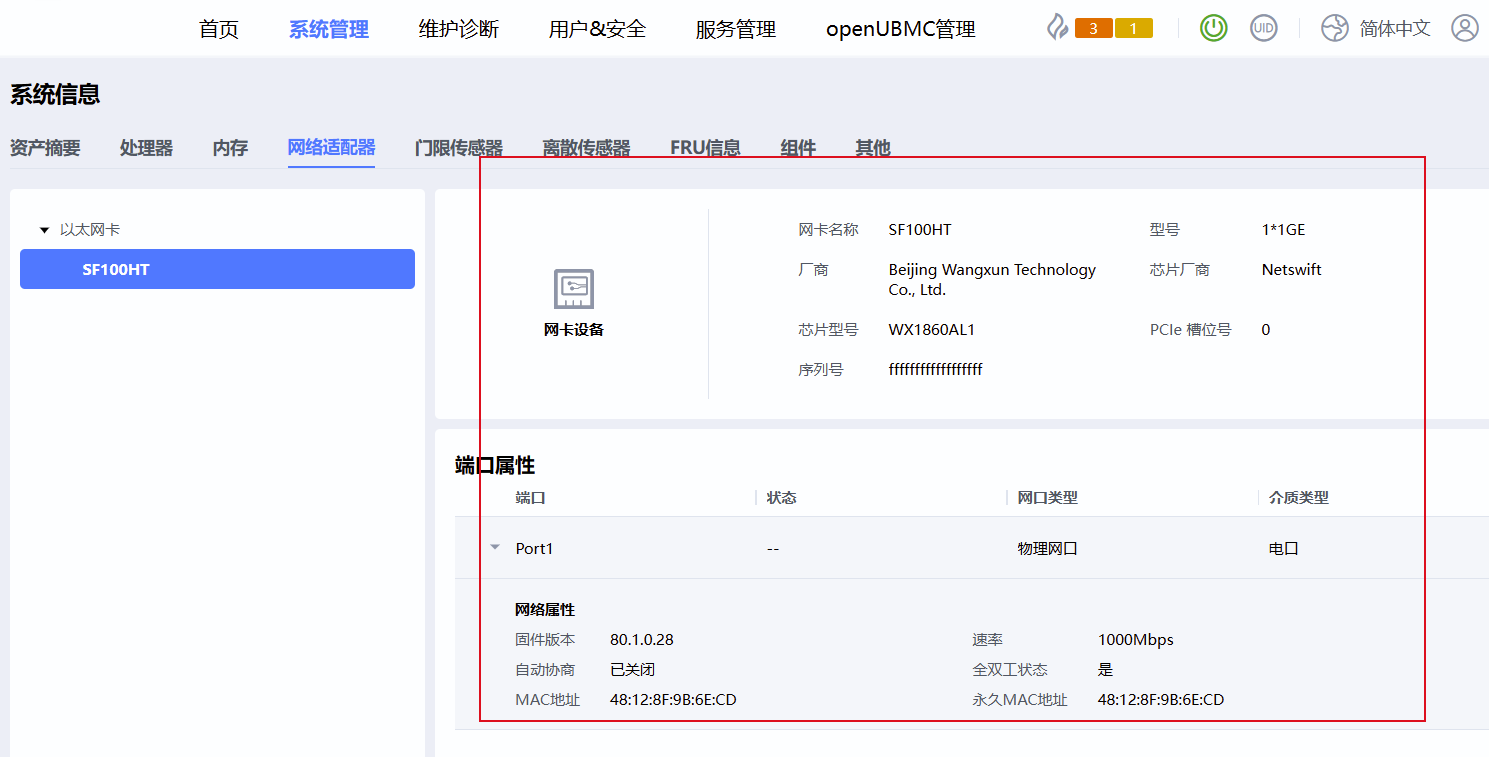The width and height of the screenshot is (1489, 757).
Task: Click the flame alarm icon
Action: (x=1057, y=28)
